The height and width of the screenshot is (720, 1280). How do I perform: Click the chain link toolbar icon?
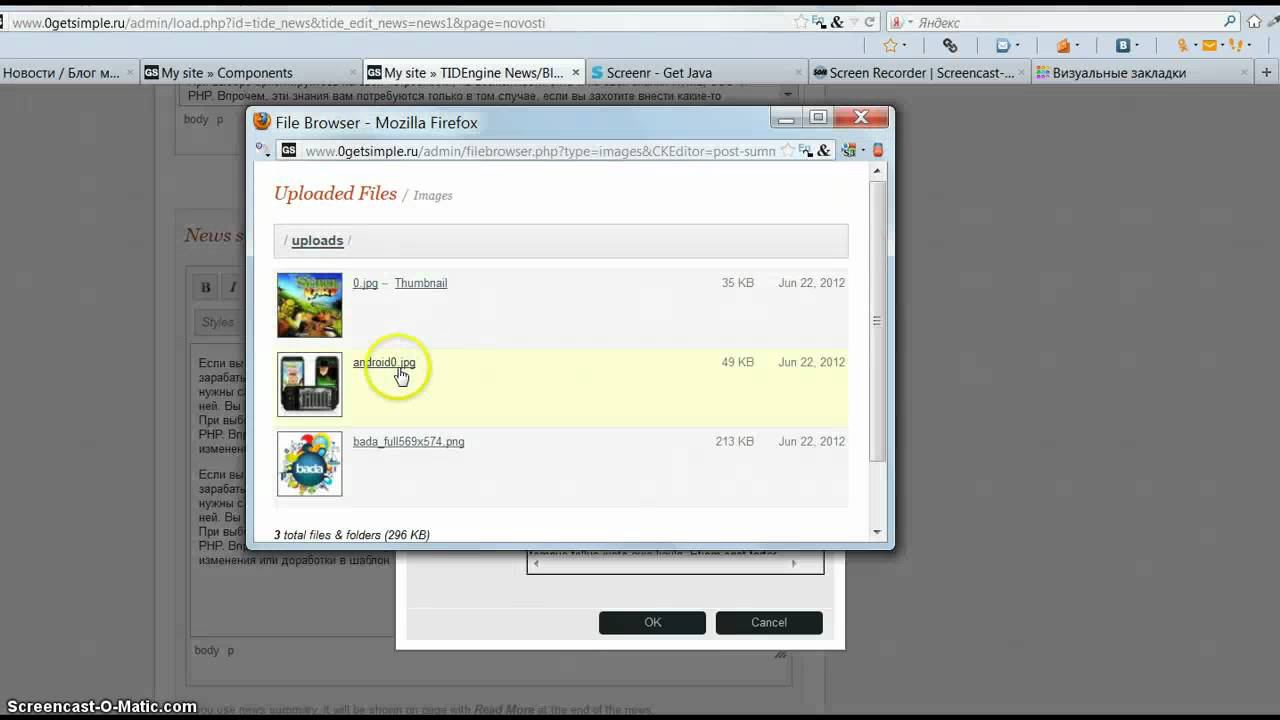coord(950,46)
